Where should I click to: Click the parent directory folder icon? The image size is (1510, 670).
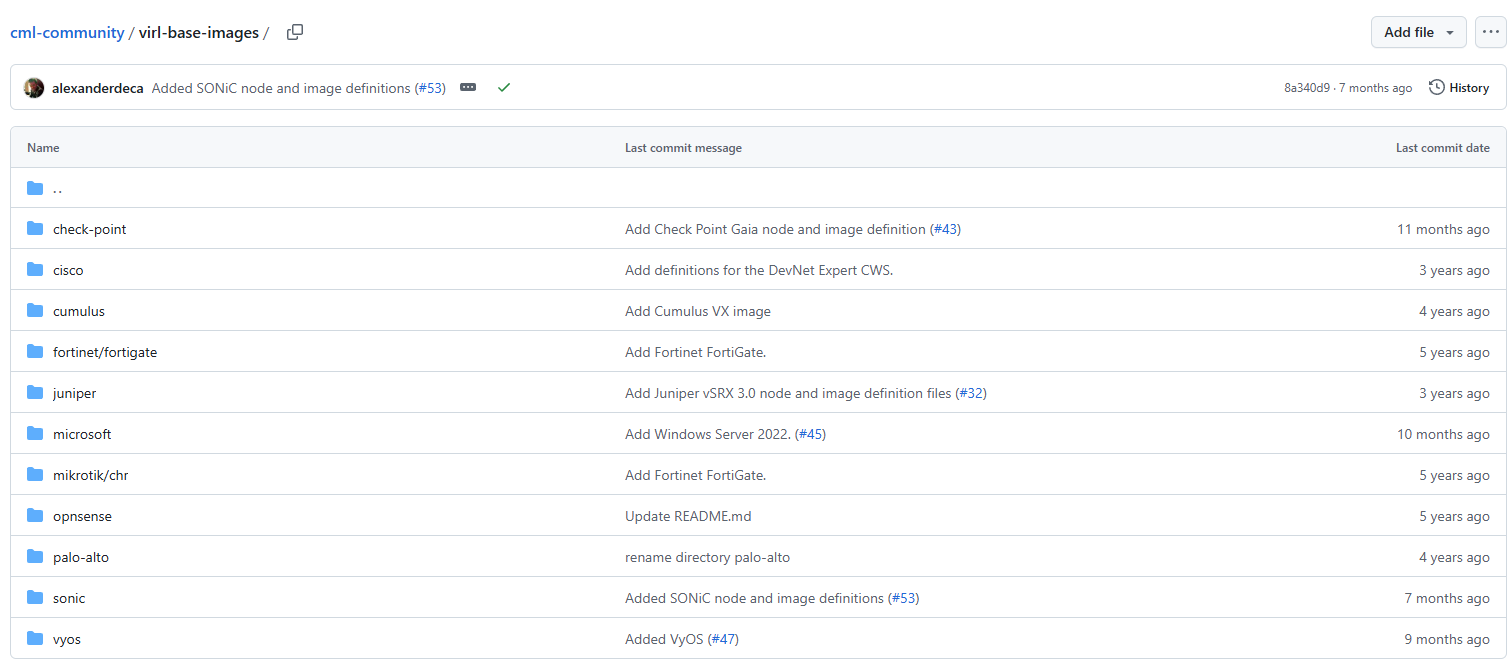coord(36,188)
